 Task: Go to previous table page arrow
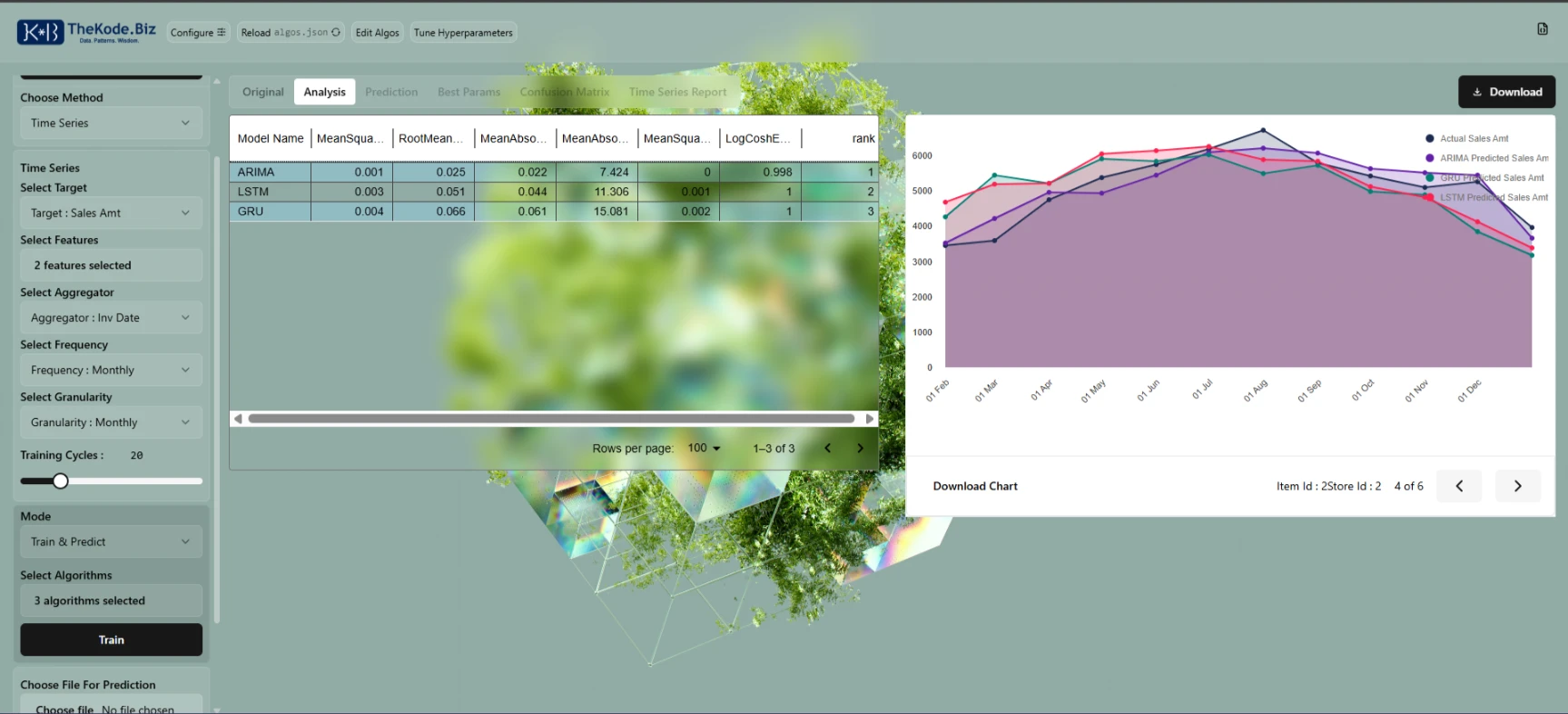827,448
